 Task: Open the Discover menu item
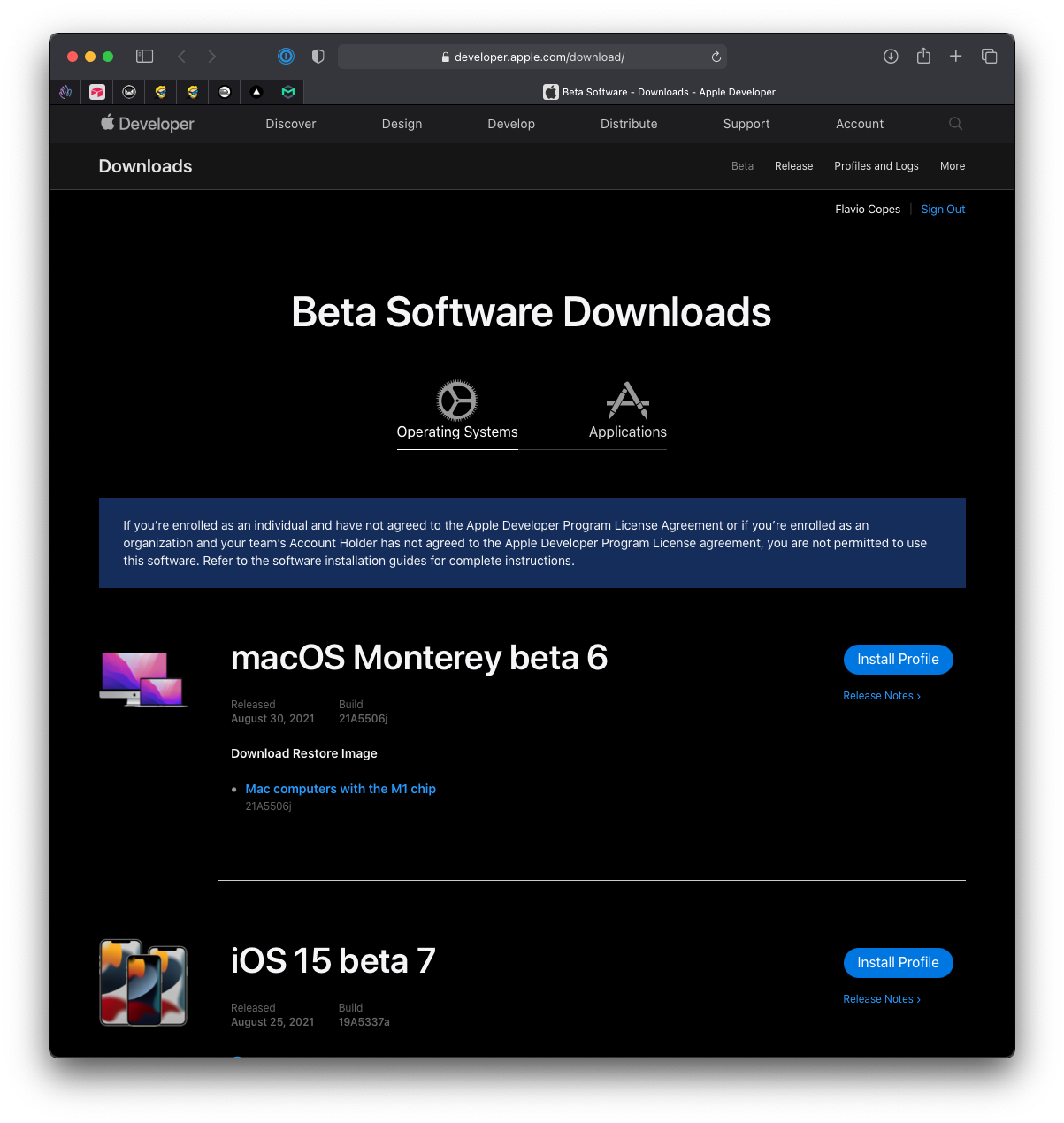[x=291, y=124]
